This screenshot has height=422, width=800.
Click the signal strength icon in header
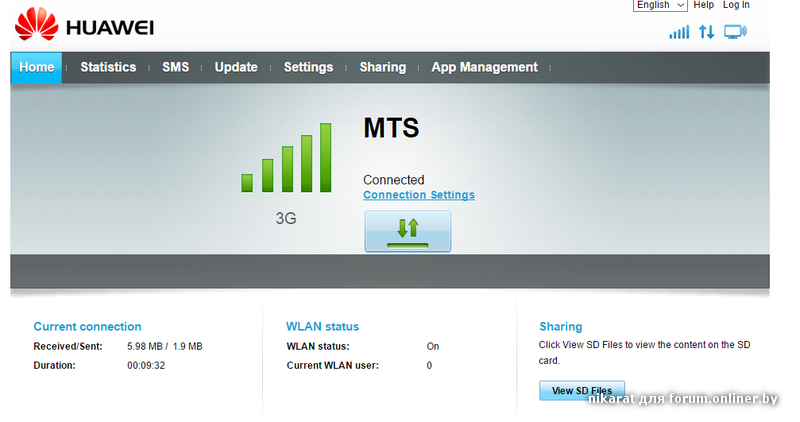(679, 32)
